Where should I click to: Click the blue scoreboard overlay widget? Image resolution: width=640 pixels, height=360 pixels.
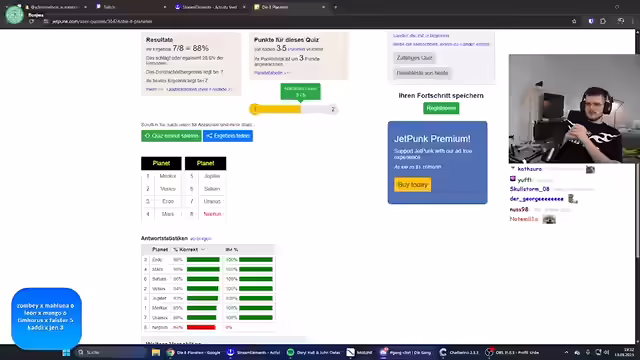(x=47, y=318)
